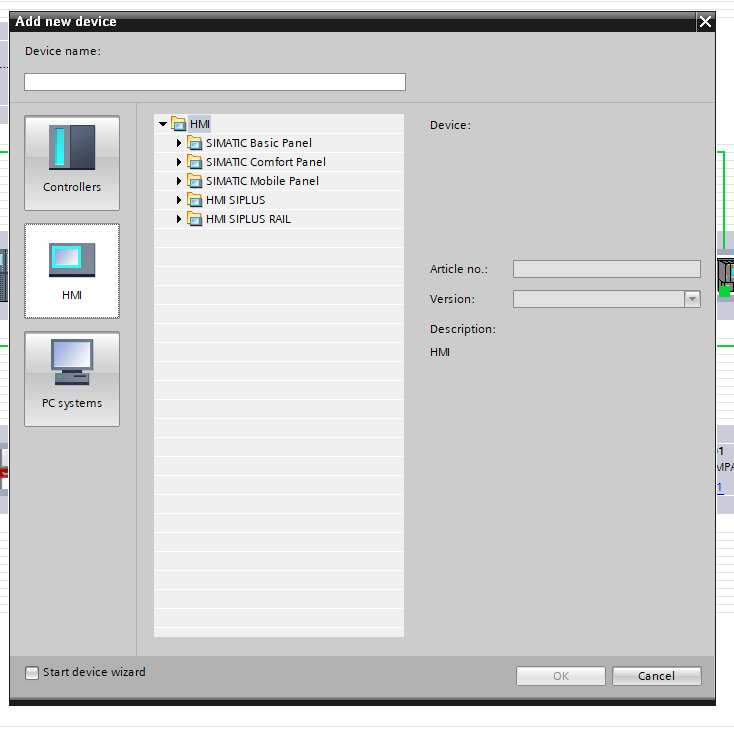734x734 pixels.
Task: Click the HMI SIPLUS RAIL folder icon
Action: (x=194, y=219)
